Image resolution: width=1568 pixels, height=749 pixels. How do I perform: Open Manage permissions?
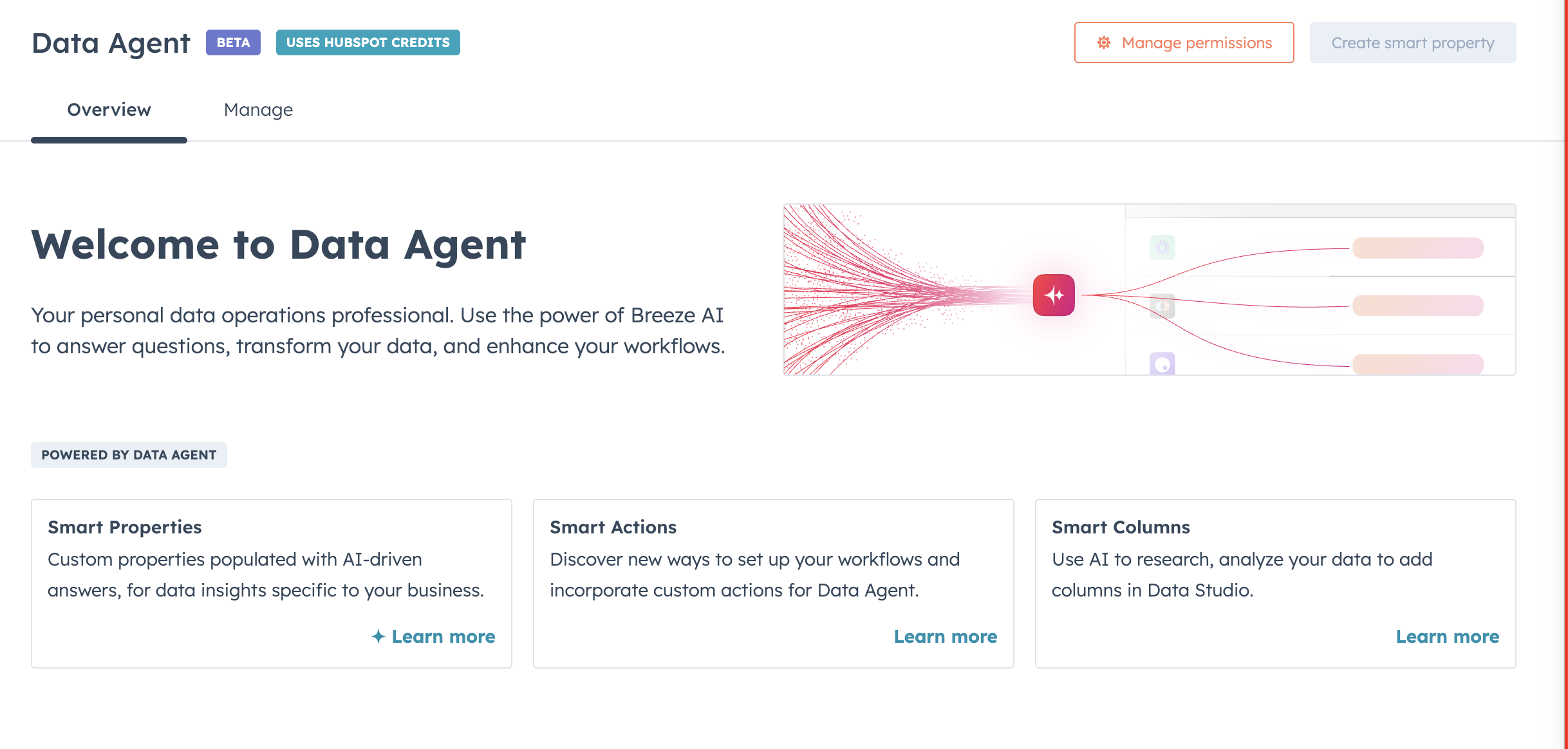click(1184, 42)
